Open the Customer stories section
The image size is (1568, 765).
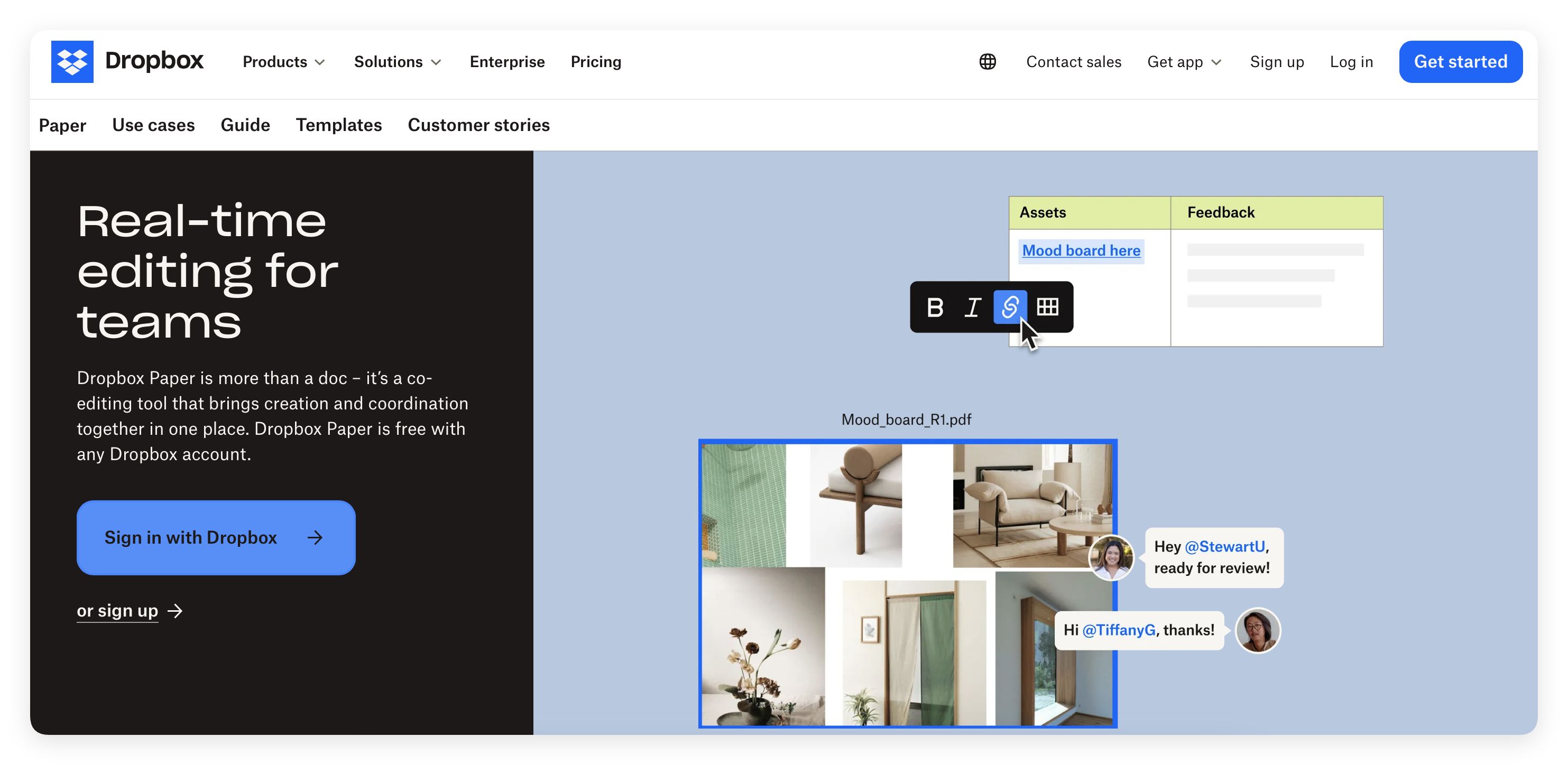tap(478, 125)
